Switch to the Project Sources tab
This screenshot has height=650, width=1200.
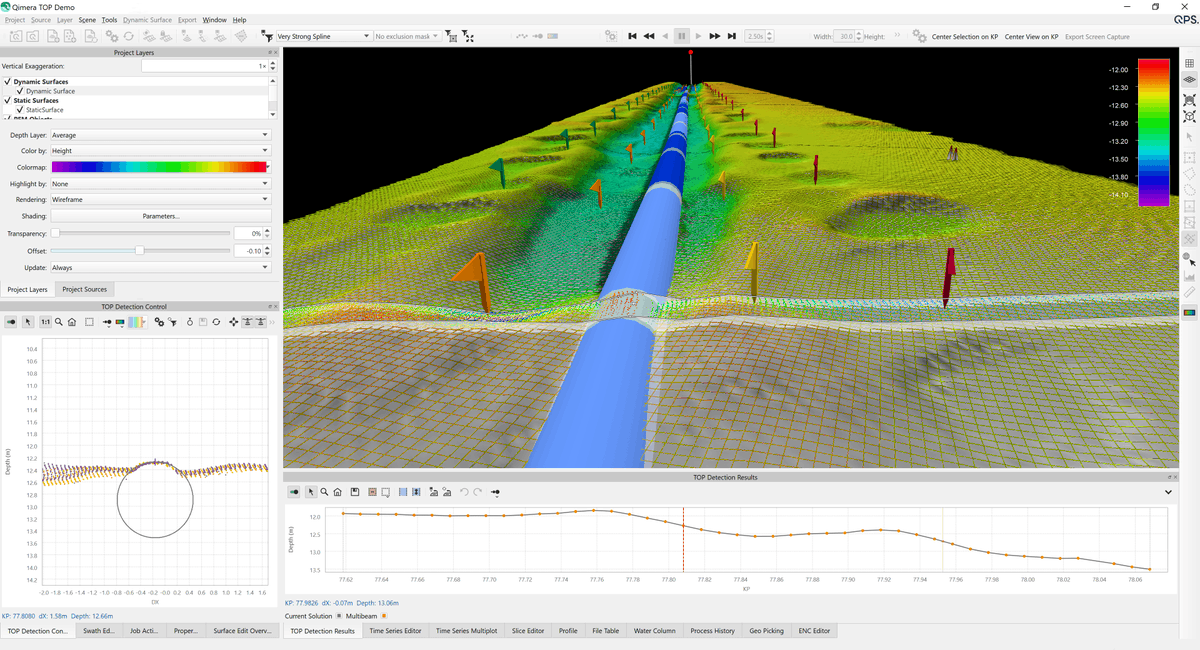85,290
